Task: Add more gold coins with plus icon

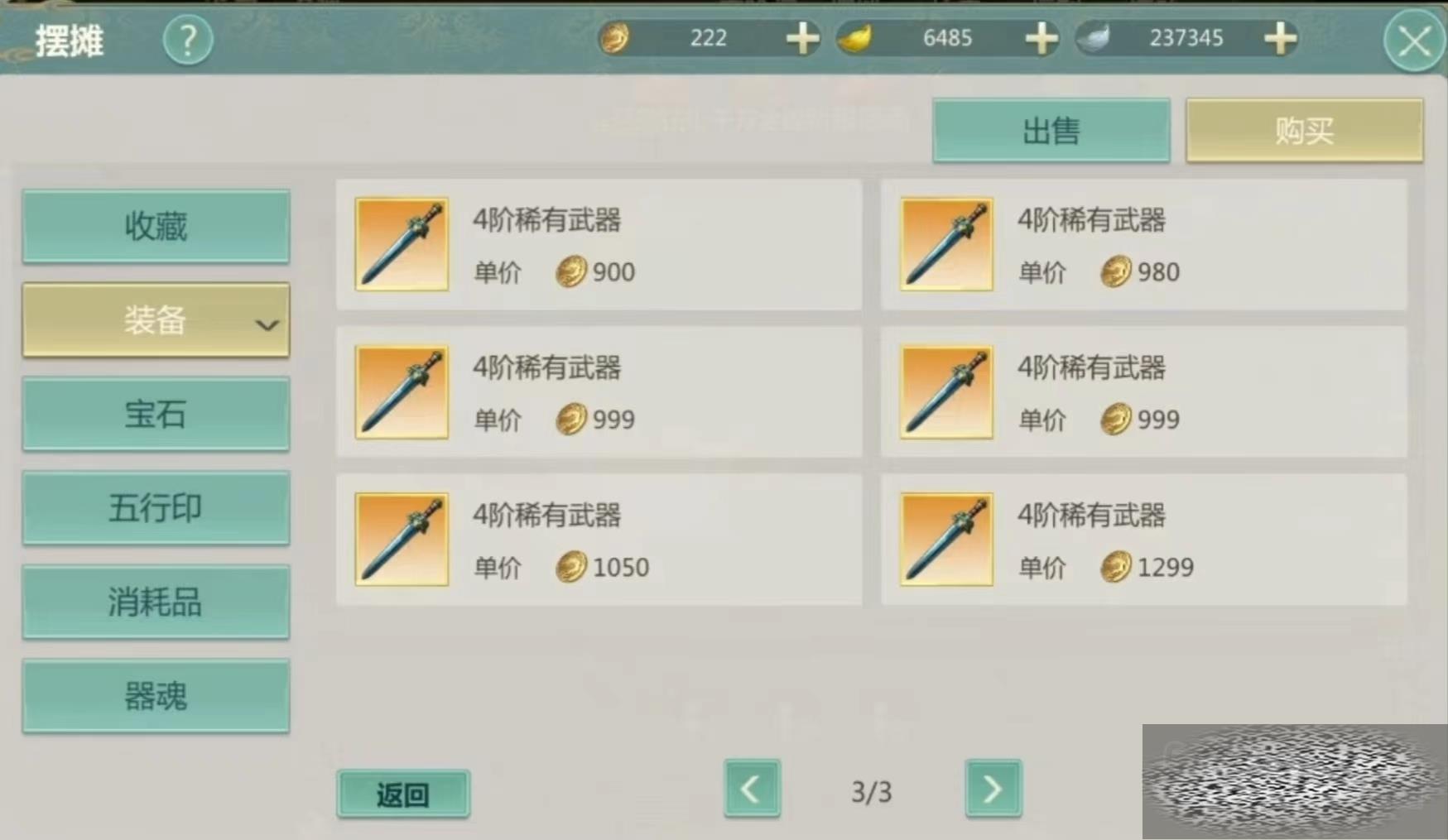Action: pyautogui.click(x=802, y=38)
